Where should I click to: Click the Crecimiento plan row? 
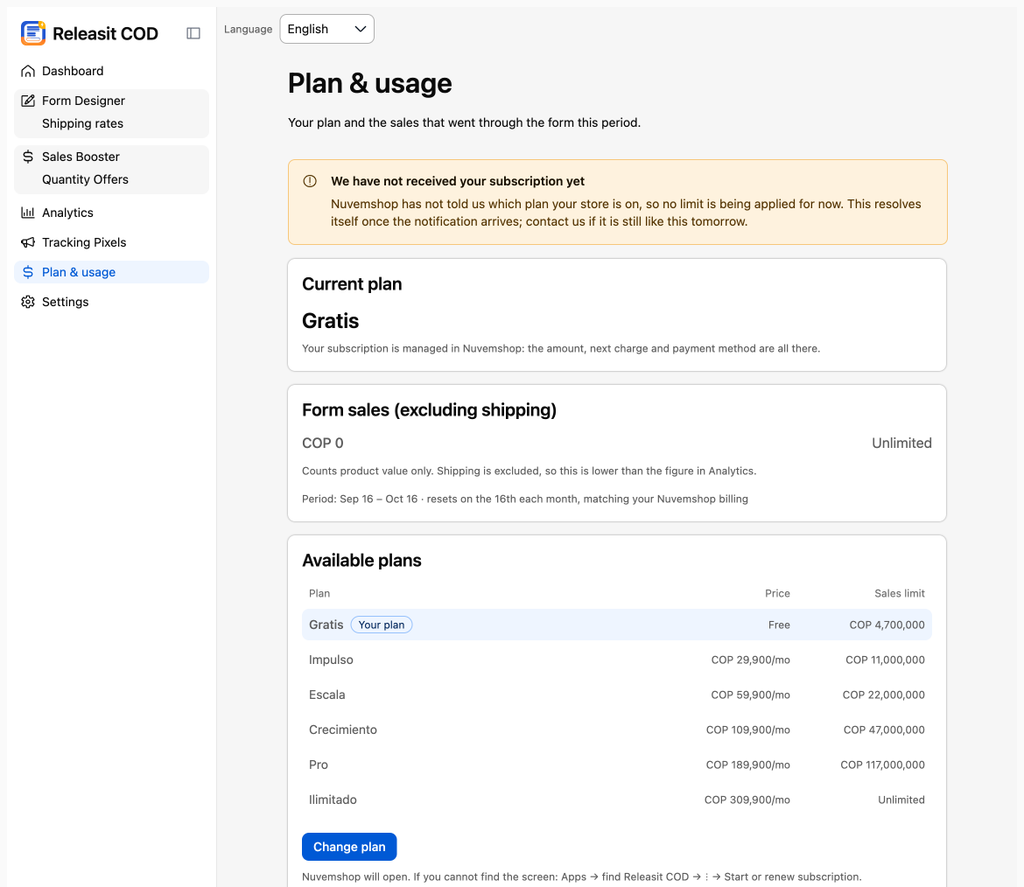coord(616,730)
